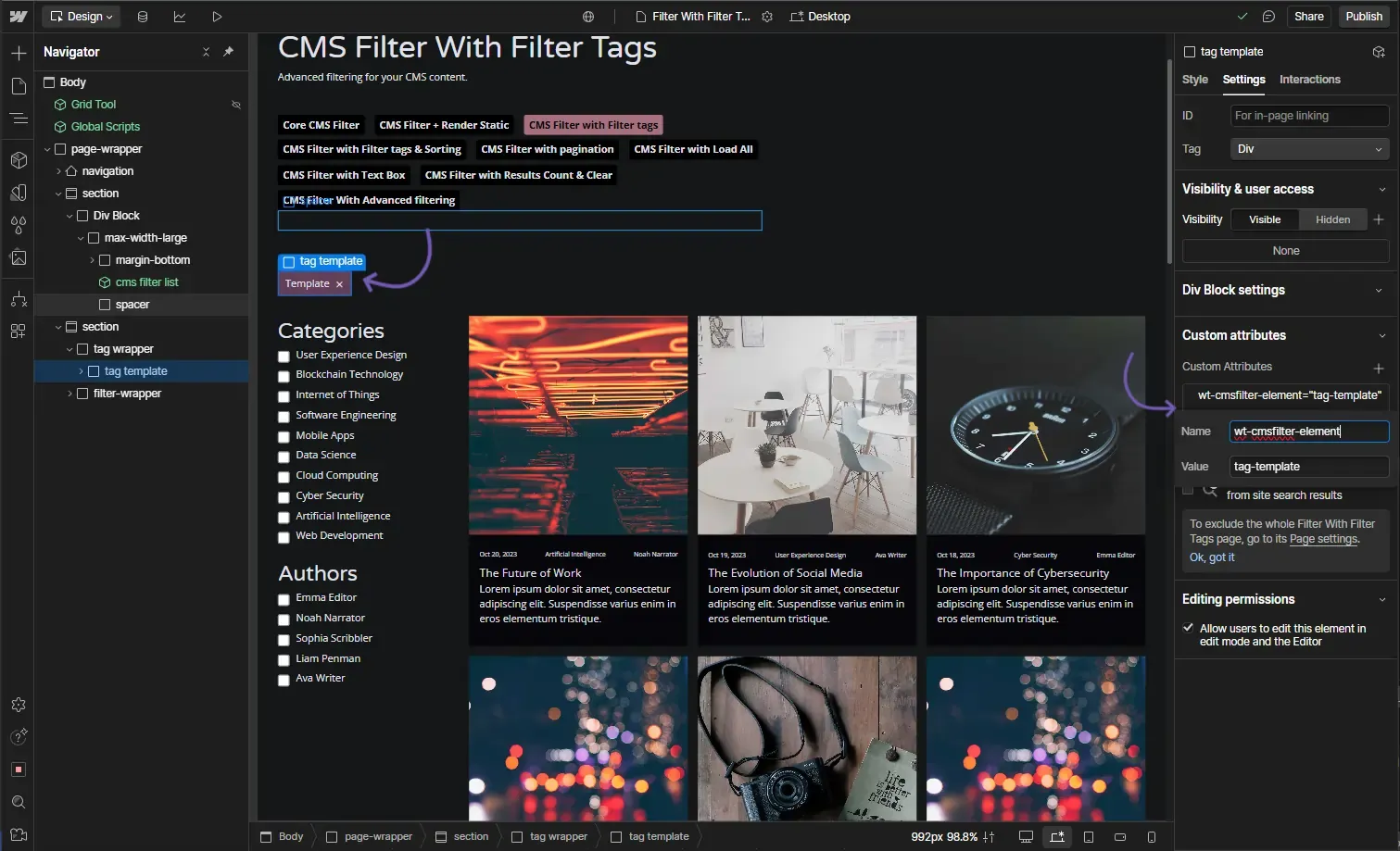Check the Ava Writer author
Viewport: 1400px width, 851px height.
[x=284, y=680]
